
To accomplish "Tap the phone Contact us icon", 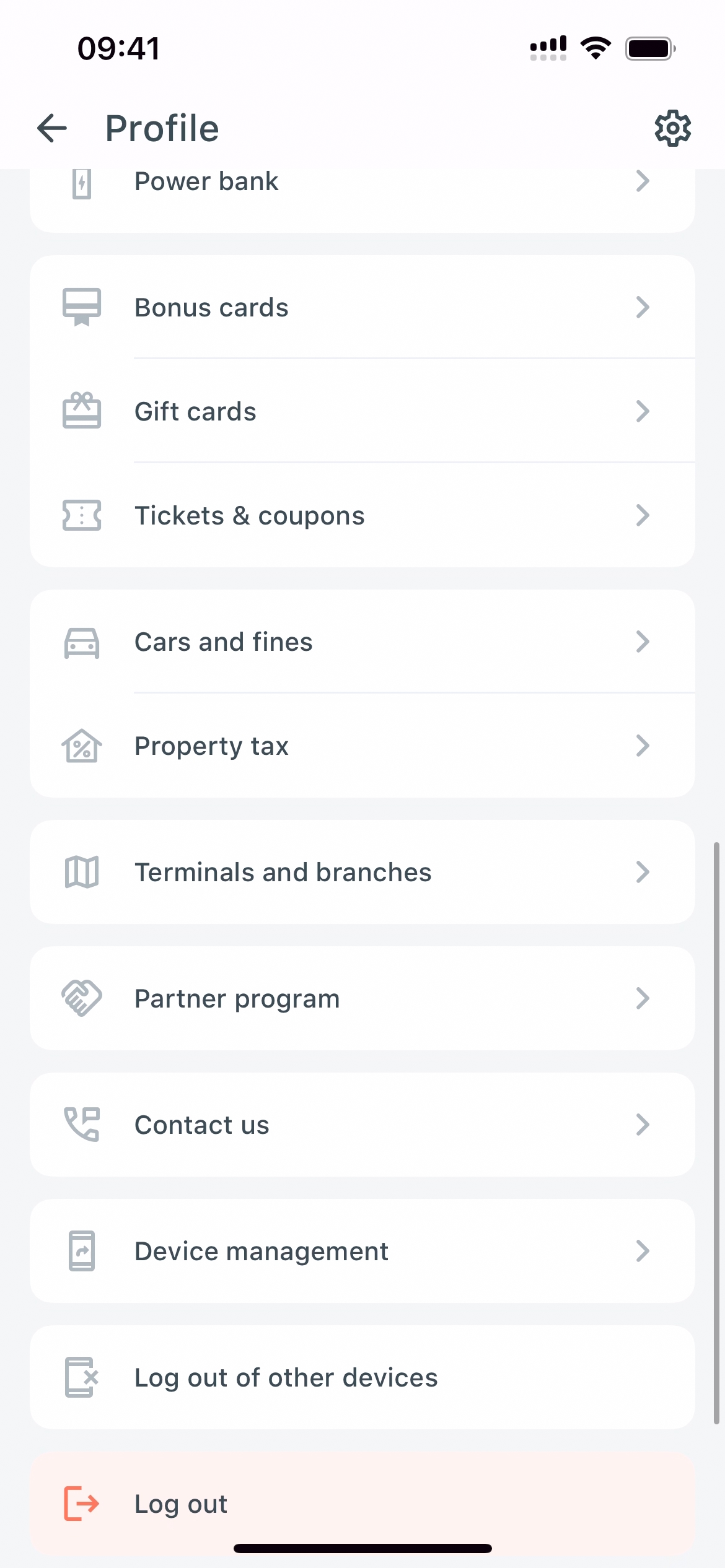I will (x=81, y=1124).
